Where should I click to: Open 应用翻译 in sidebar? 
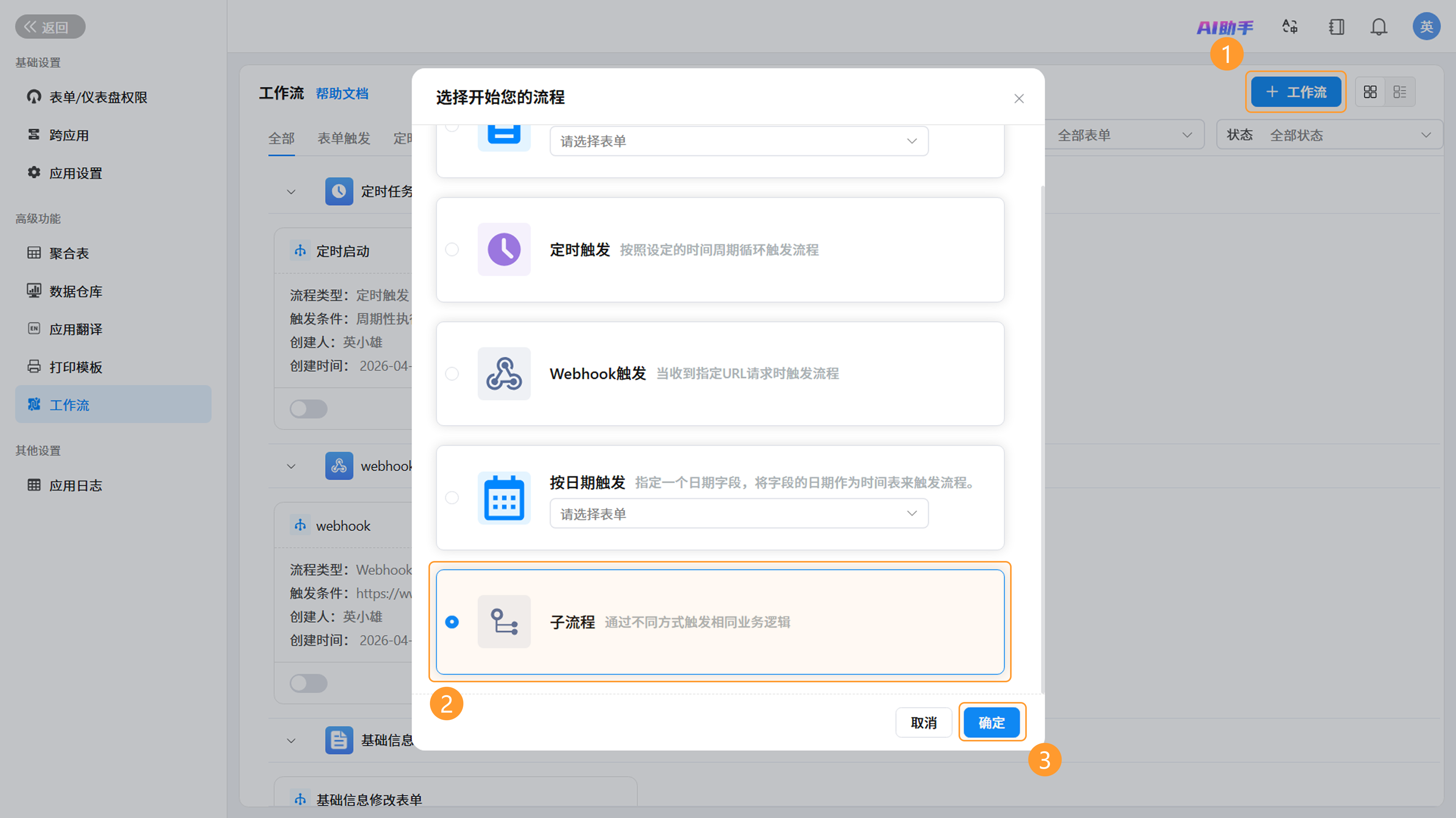[113, 329]
